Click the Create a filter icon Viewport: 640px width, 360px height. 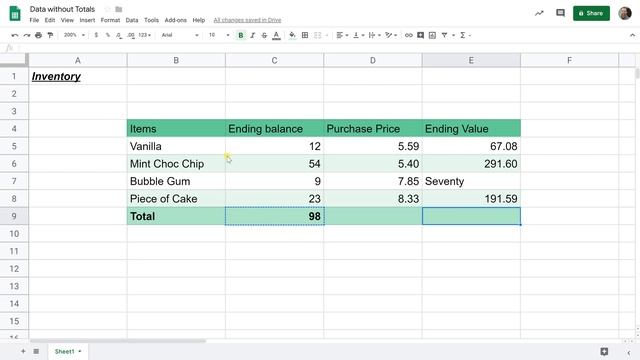point(444,35)
